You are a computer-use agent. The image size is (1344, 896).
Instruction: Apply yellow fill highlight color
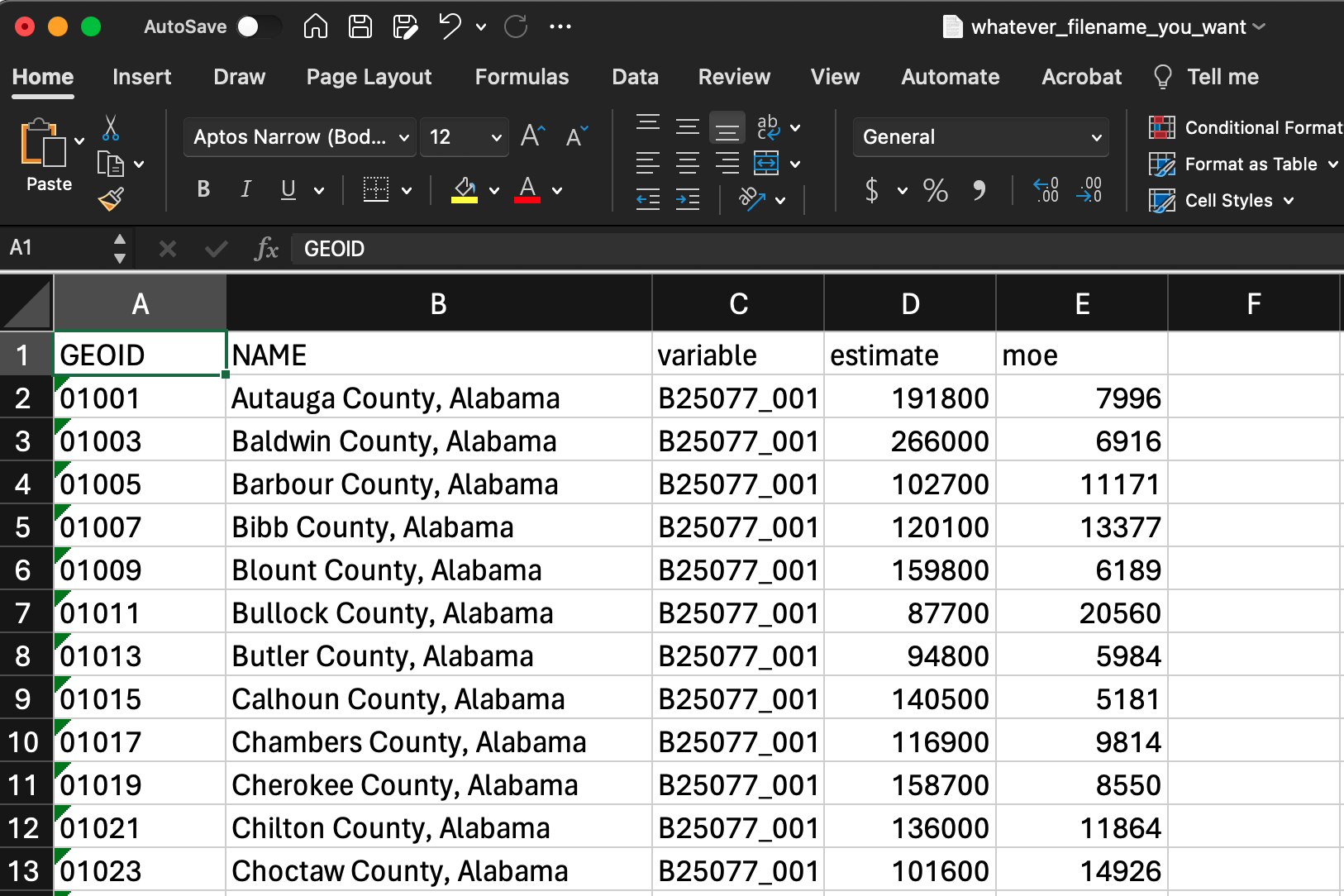[x=465, y=189]
